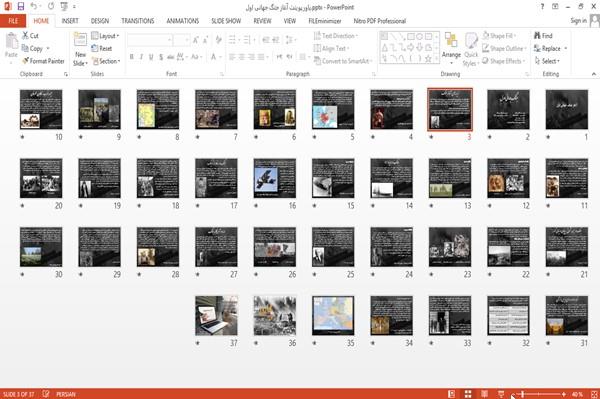
Task: Click Fit slide to window icon
Action: coord(594,394)
